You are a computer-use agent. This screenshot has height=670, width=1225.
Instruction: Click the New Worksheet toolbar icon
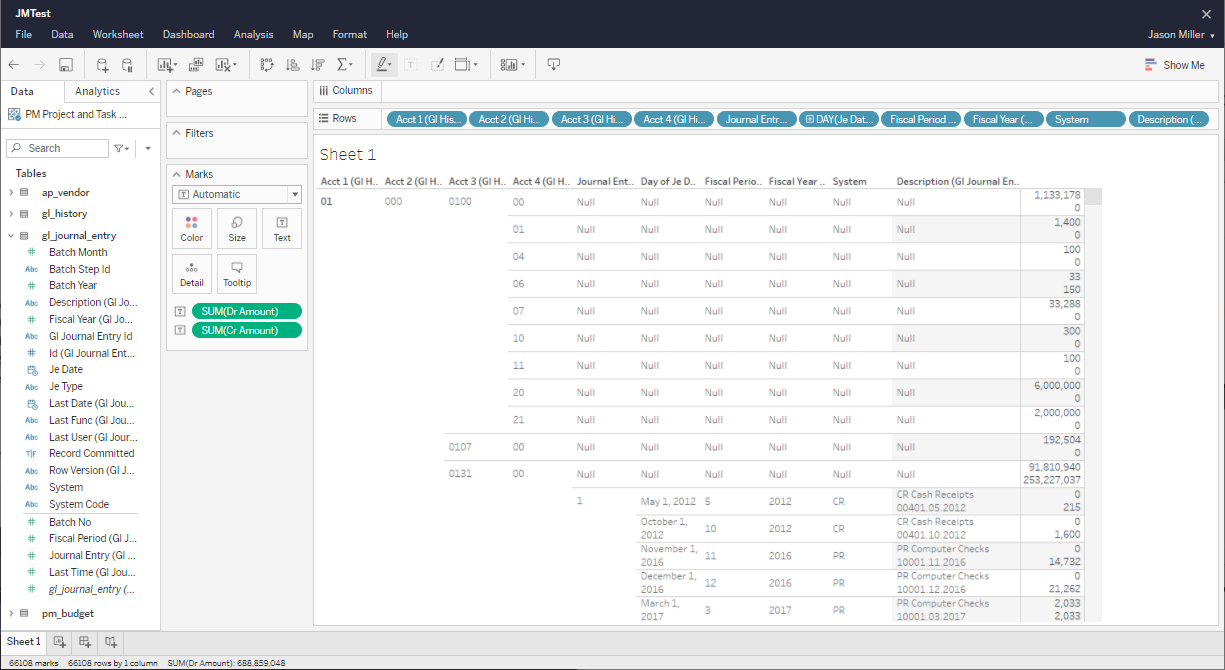click(x=167, y=65)
